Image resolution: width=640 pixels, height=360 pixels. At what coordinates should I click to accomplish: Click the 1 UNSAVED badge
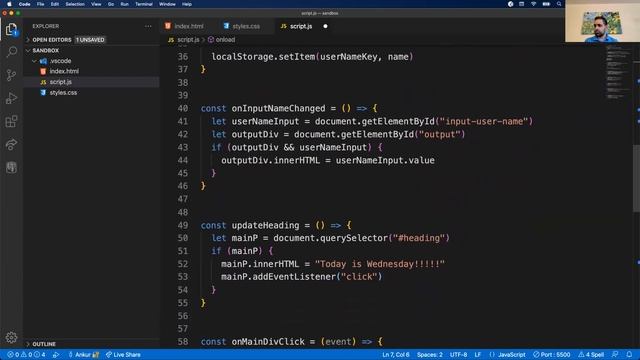[90, 40]
